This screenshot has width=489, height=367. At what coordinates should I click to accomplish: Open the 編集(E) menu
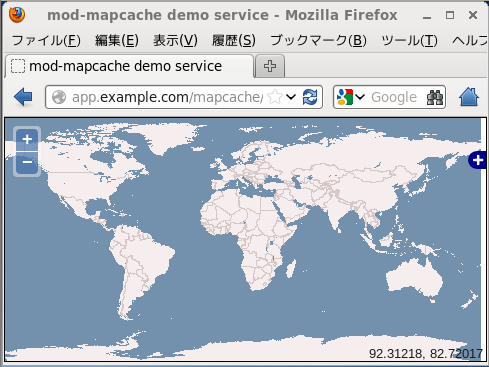[117, 41]
